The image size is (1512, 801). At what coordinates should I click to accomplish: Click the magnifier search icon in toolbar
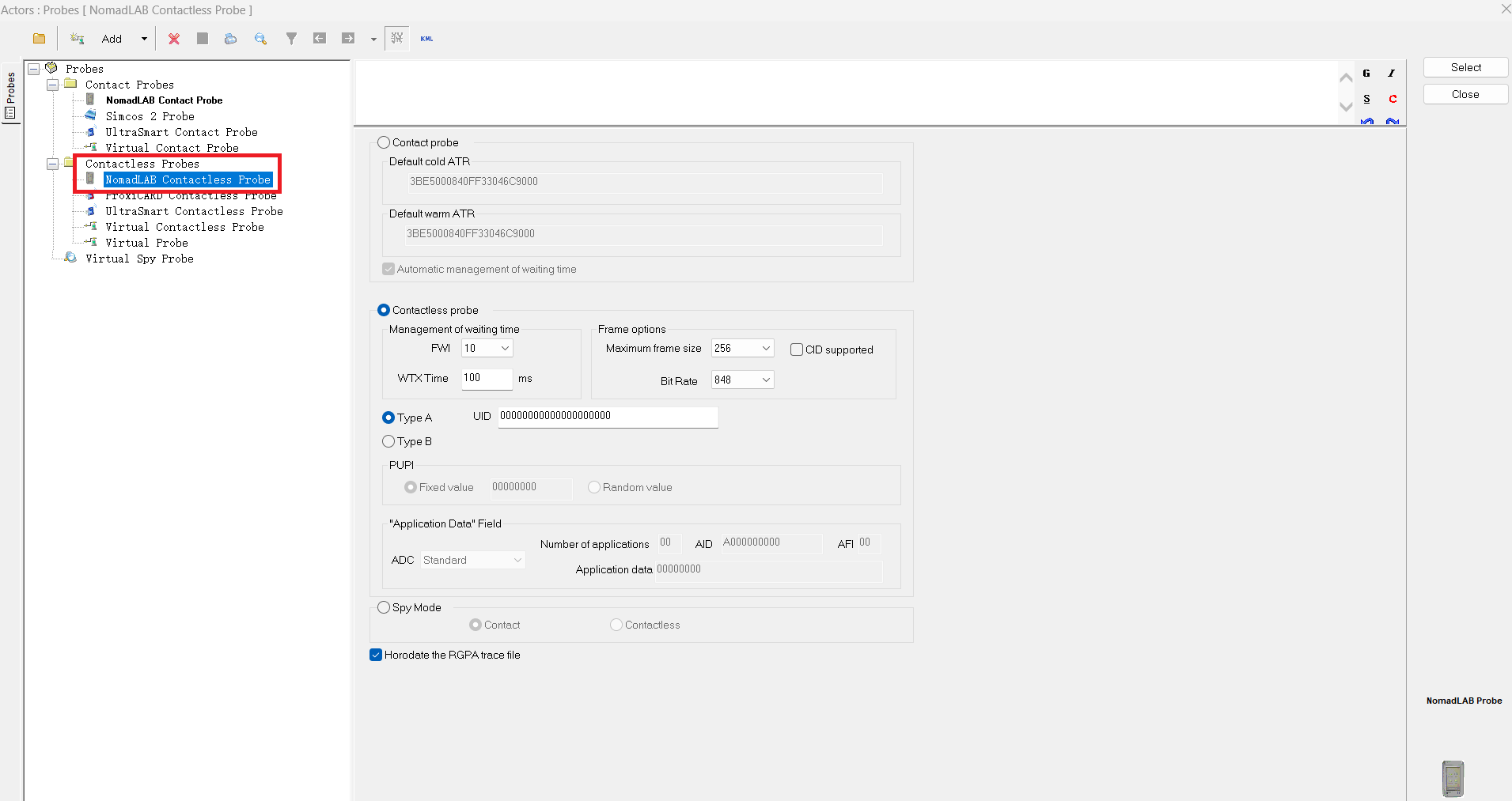tap(260, 39)
